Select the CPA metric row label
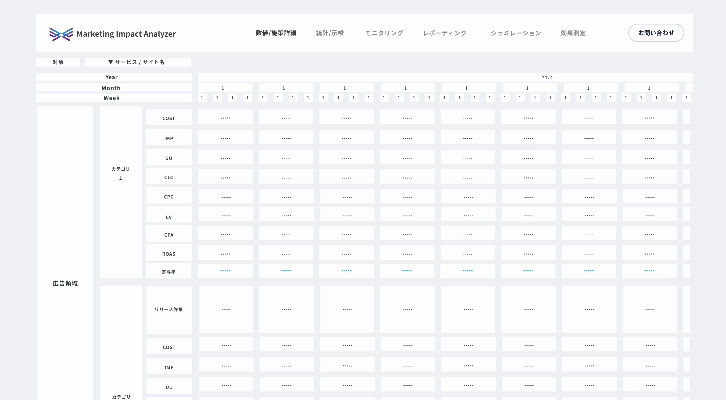 coord(169,234)
